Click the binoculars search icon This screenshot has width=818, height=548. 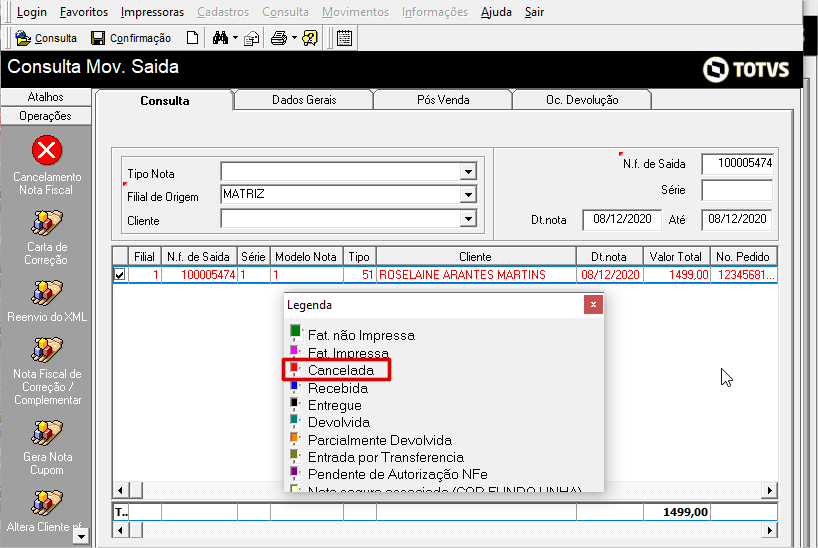tap(220, 38)
